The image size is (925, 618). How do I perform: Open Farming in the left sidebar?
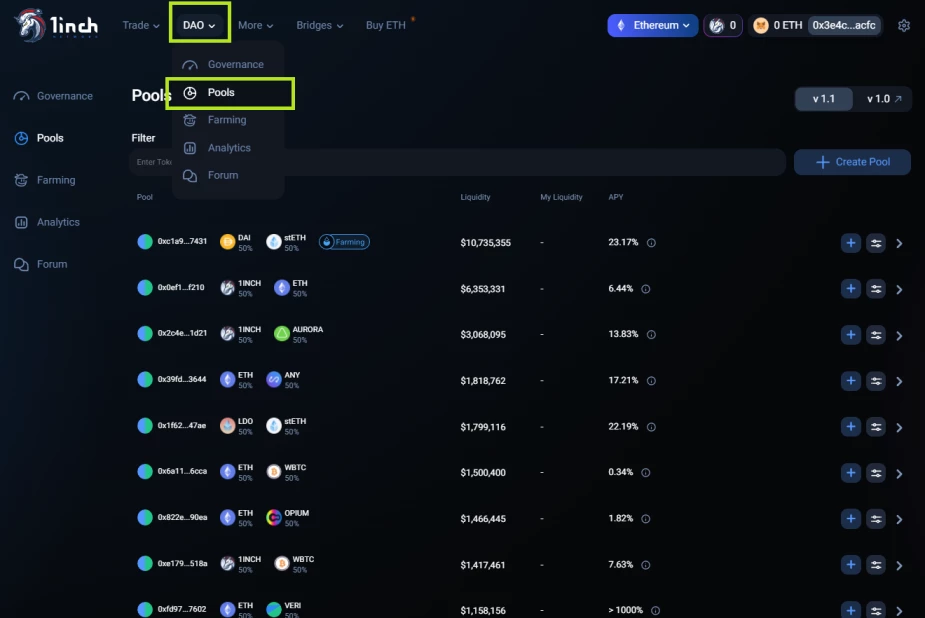(45, 180)
